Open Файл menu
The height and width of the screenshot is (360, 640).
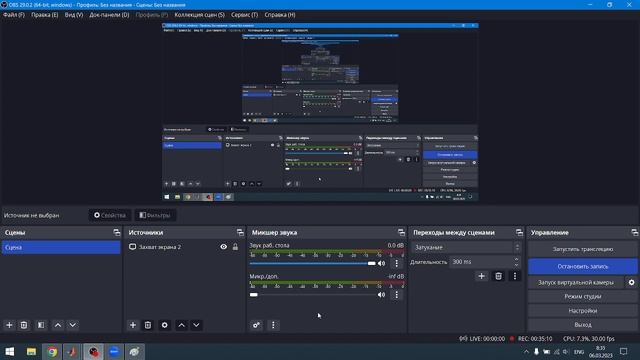(14, 15)
